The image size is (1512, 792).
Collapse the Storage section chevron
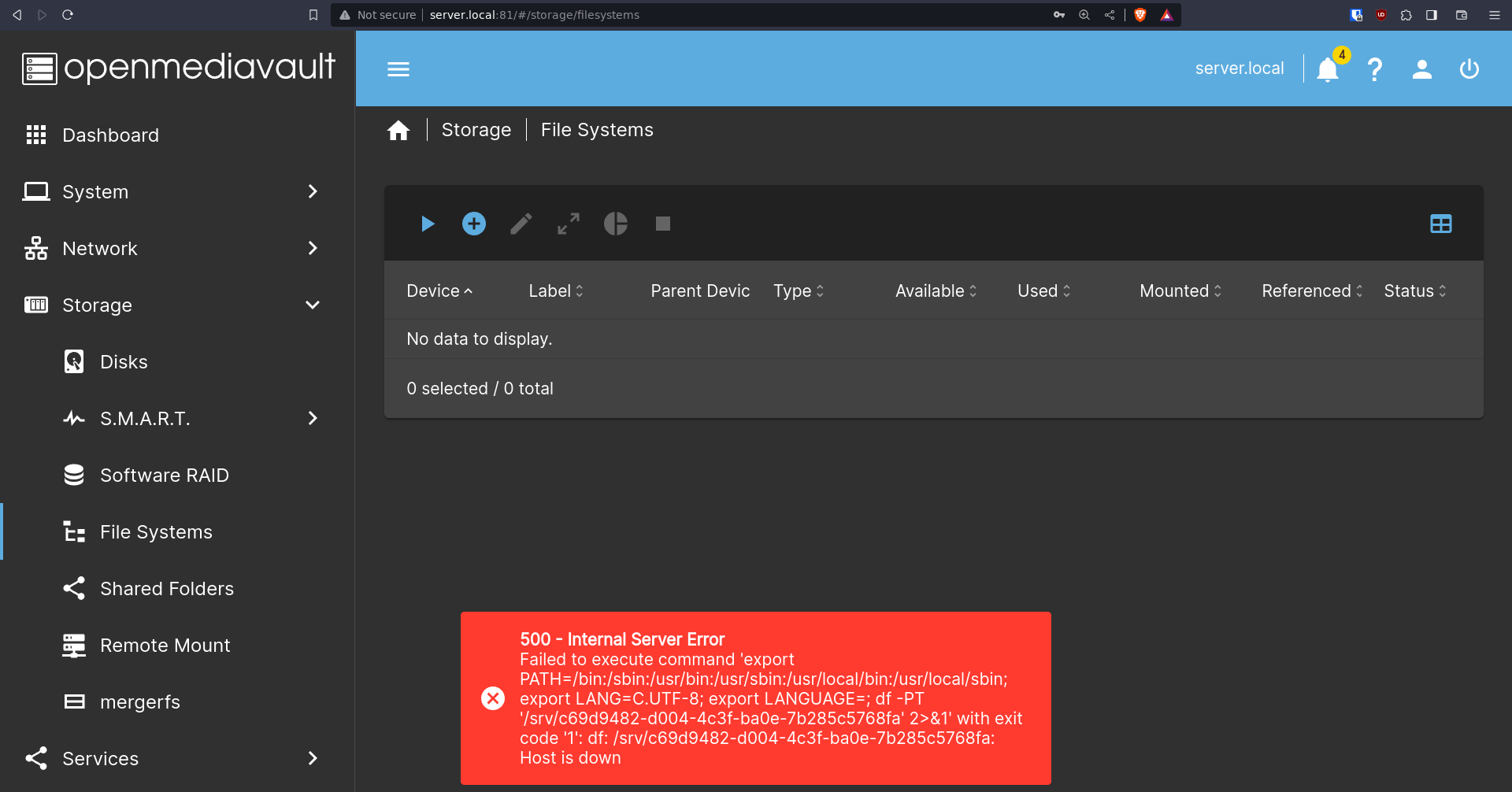pyautogui.click(x=313, y=305)
